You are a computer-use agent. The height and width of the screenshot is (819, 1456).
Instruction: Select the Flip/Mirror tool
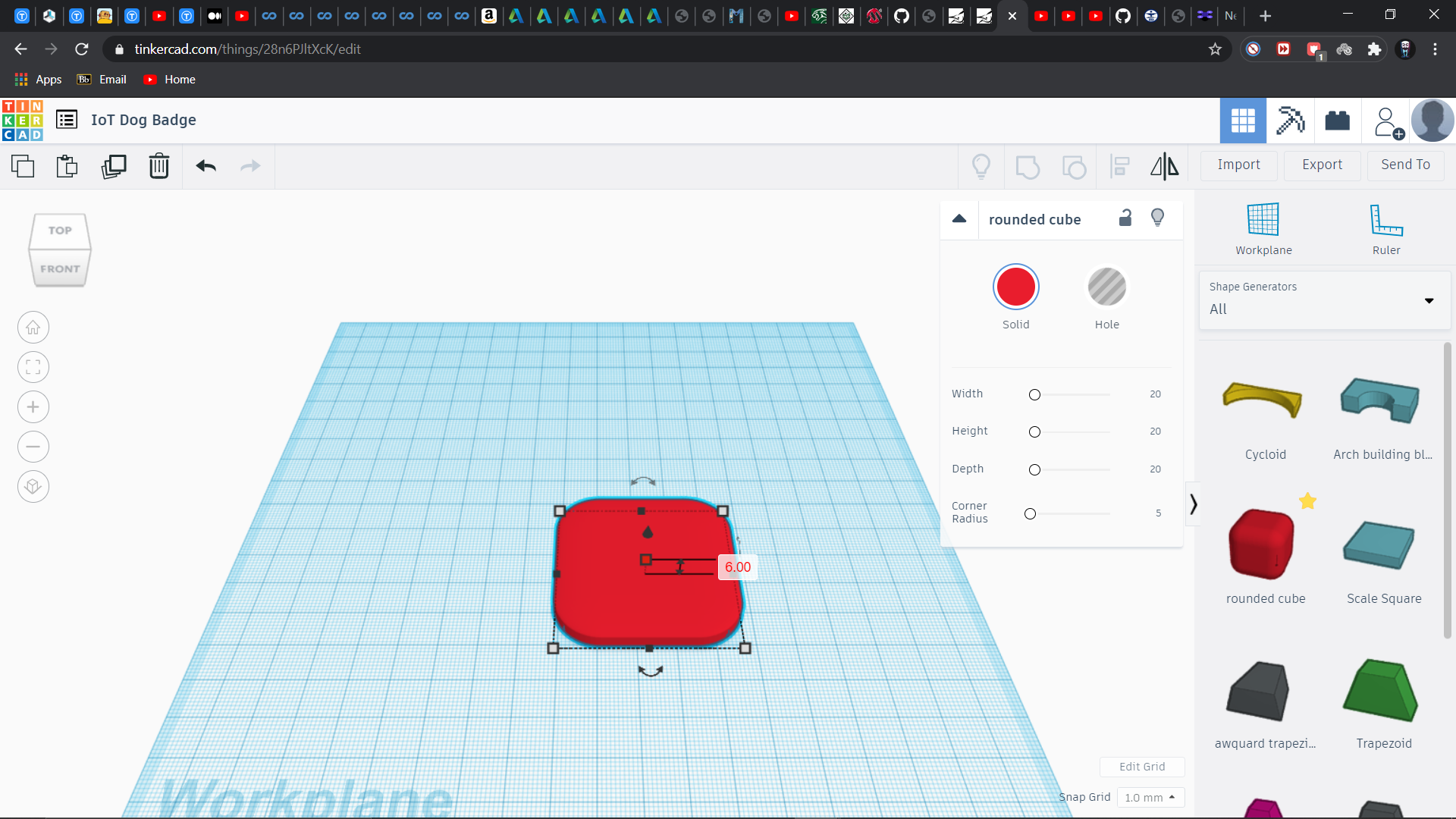tap(1164, 166)
